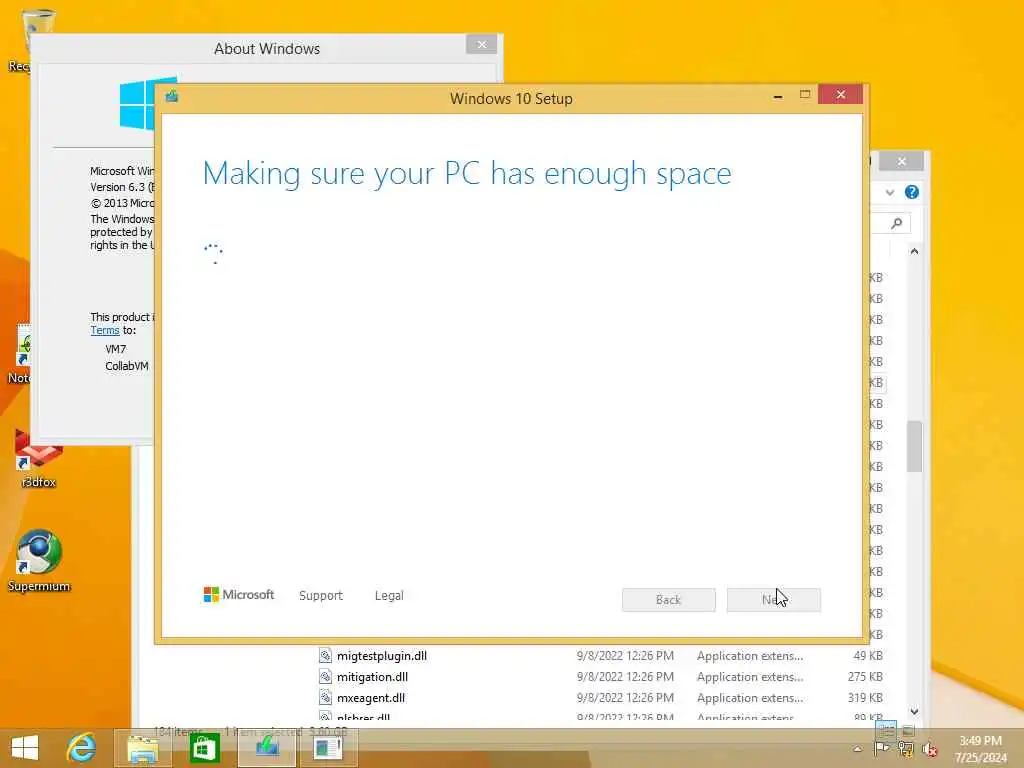Click the 49 KB size cell

coord(868,656)
